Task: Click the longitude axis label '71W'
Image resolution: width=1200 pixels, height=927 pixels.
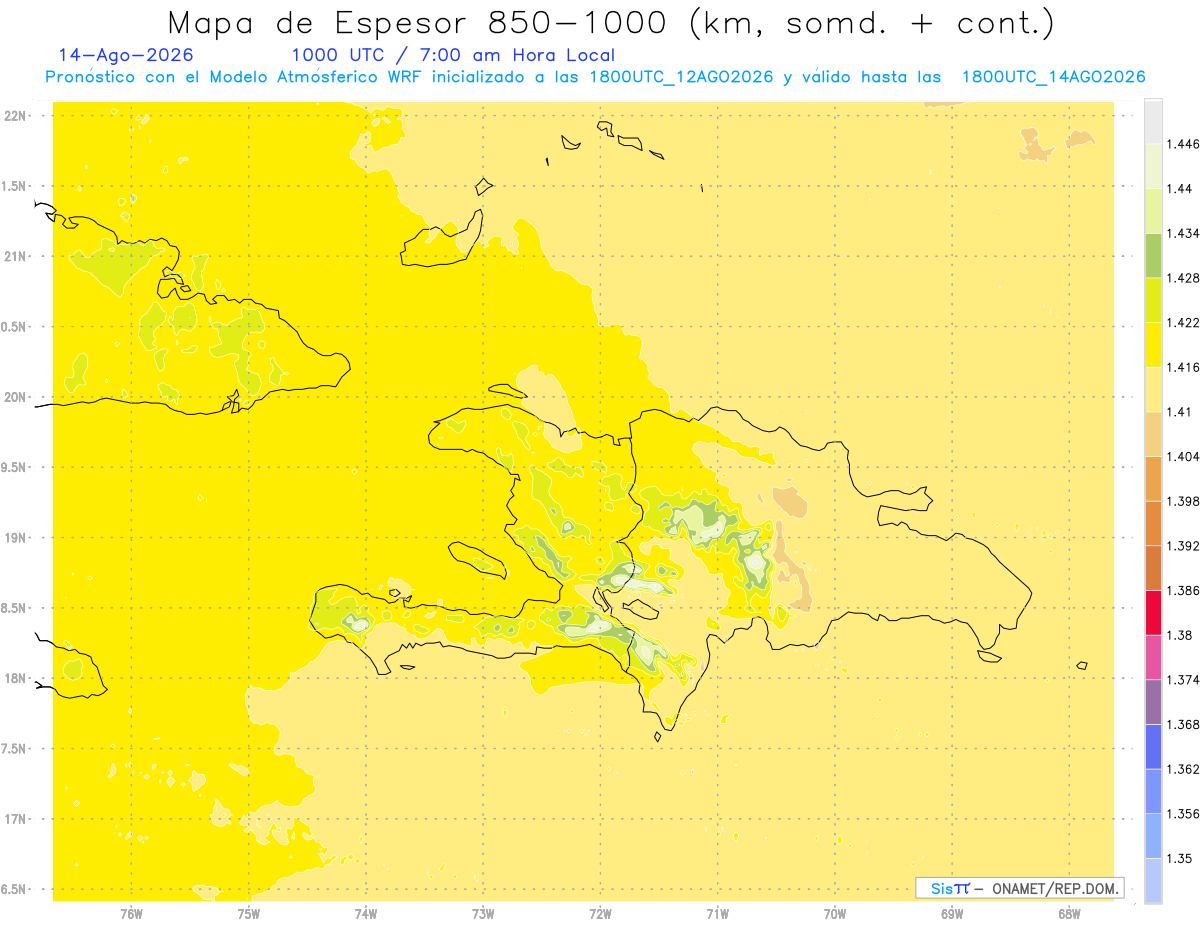Action: click(717, 914)
